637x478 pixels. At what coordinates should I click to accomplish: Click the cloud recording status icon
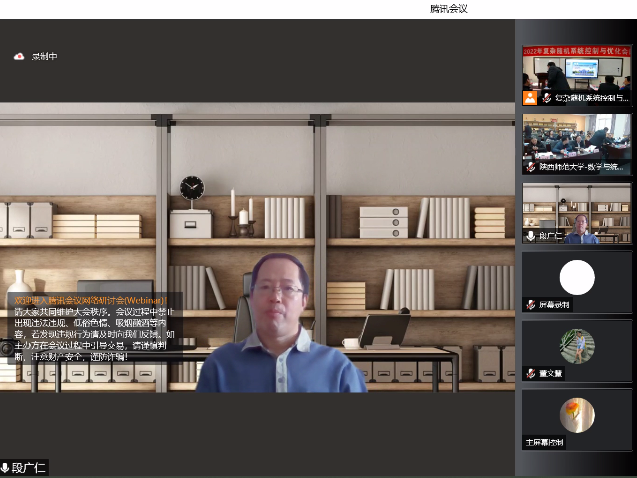tap(18, 57)
